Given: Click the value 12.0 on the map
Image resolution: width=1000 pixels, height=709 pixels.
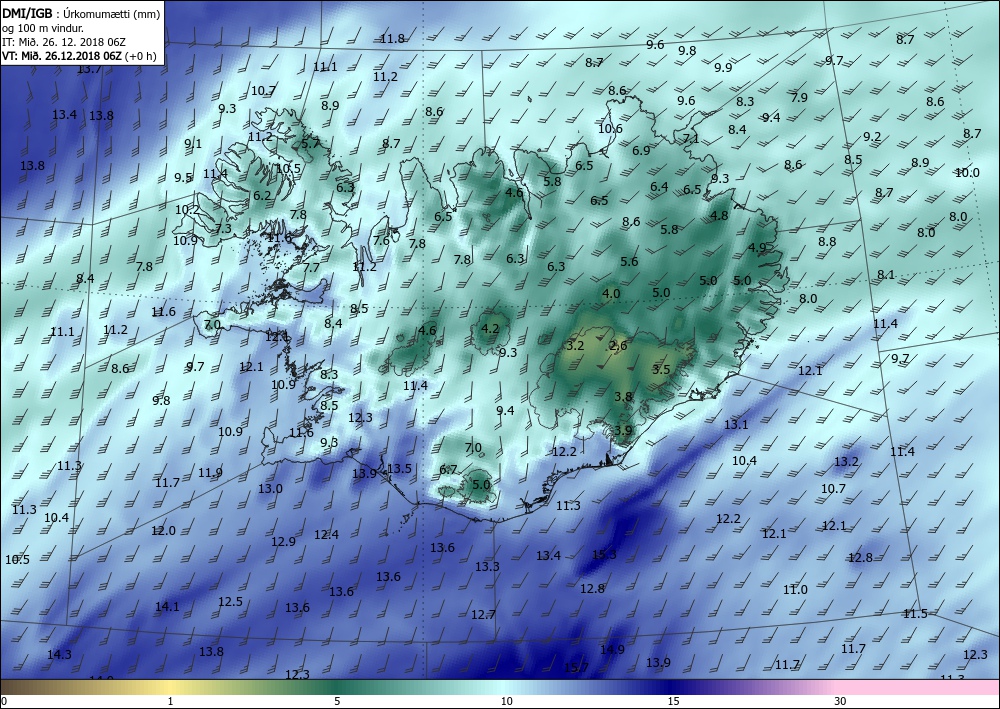Looking at the screenshot, I should point(163,531).
